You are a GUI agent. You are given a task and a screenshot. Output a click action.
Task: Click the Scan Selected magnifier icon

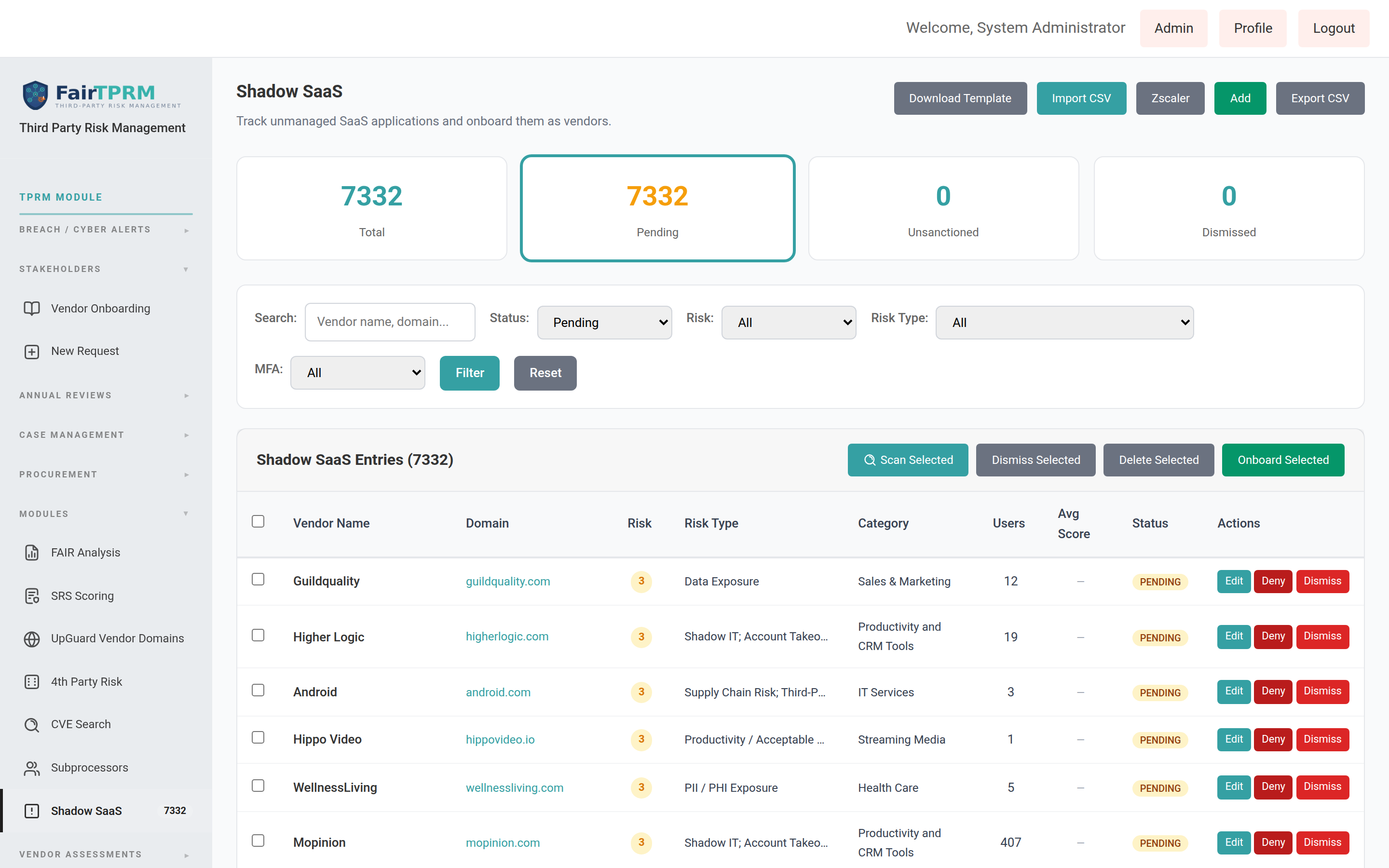tap(870, 460)
